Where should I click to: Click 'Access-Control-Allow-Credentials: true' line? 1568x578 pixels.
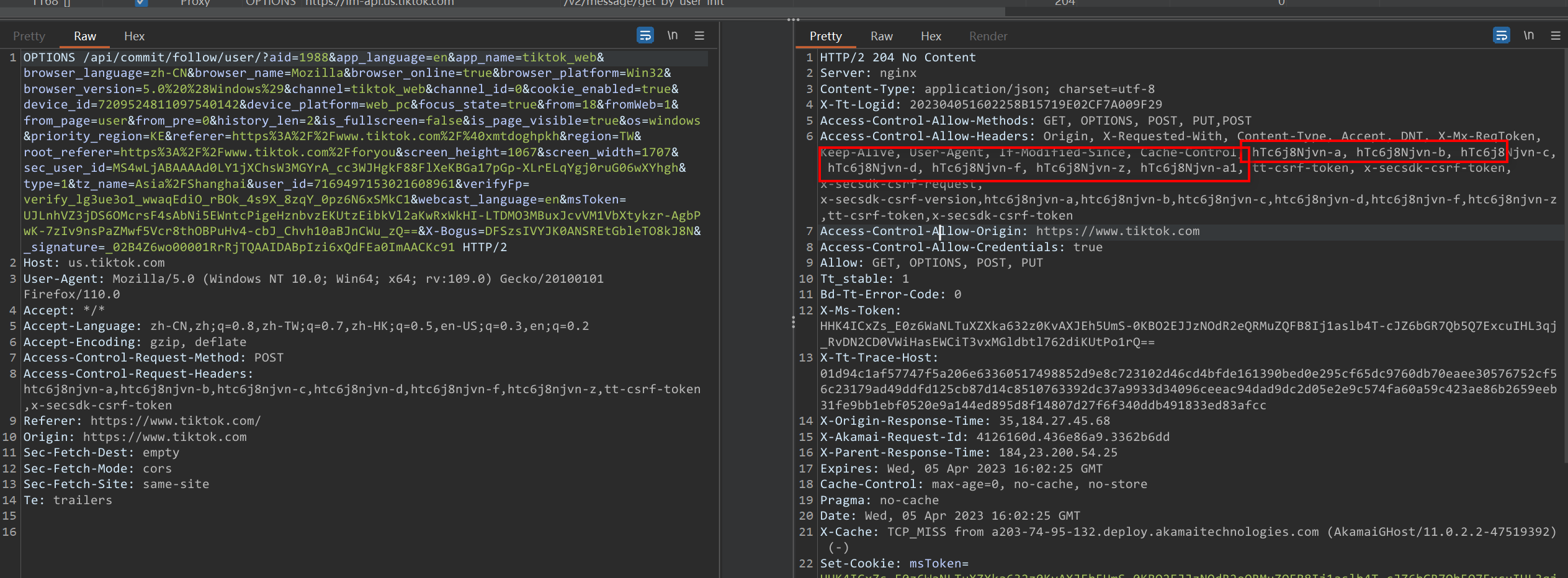(x=961, y=247)
